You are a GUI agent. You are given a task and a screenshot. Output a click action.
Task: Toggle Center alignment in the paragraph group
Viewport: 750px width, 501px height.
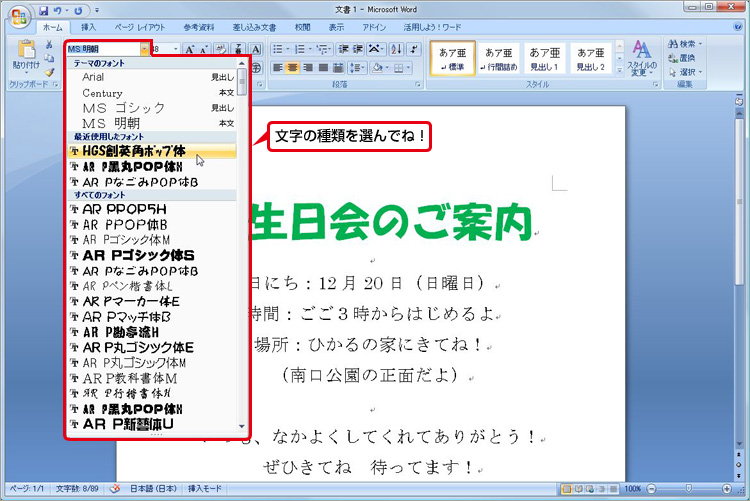pos(292,68)
